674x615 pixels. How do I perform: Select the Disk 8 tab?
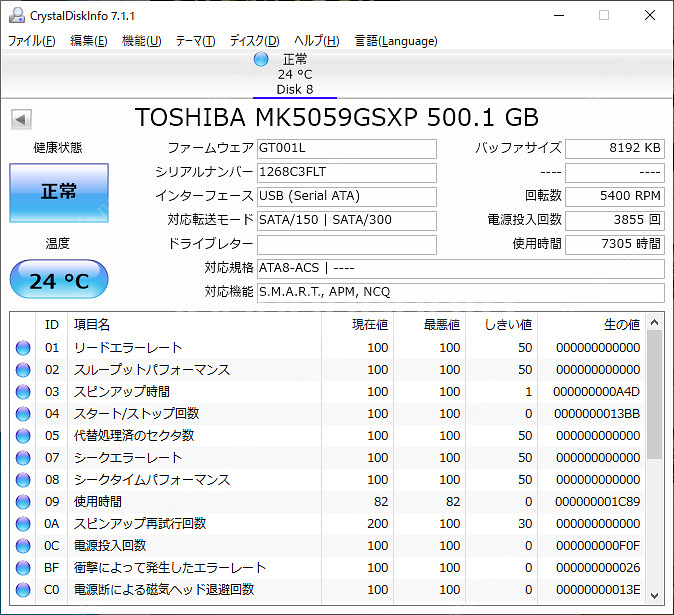coord(295,74)
